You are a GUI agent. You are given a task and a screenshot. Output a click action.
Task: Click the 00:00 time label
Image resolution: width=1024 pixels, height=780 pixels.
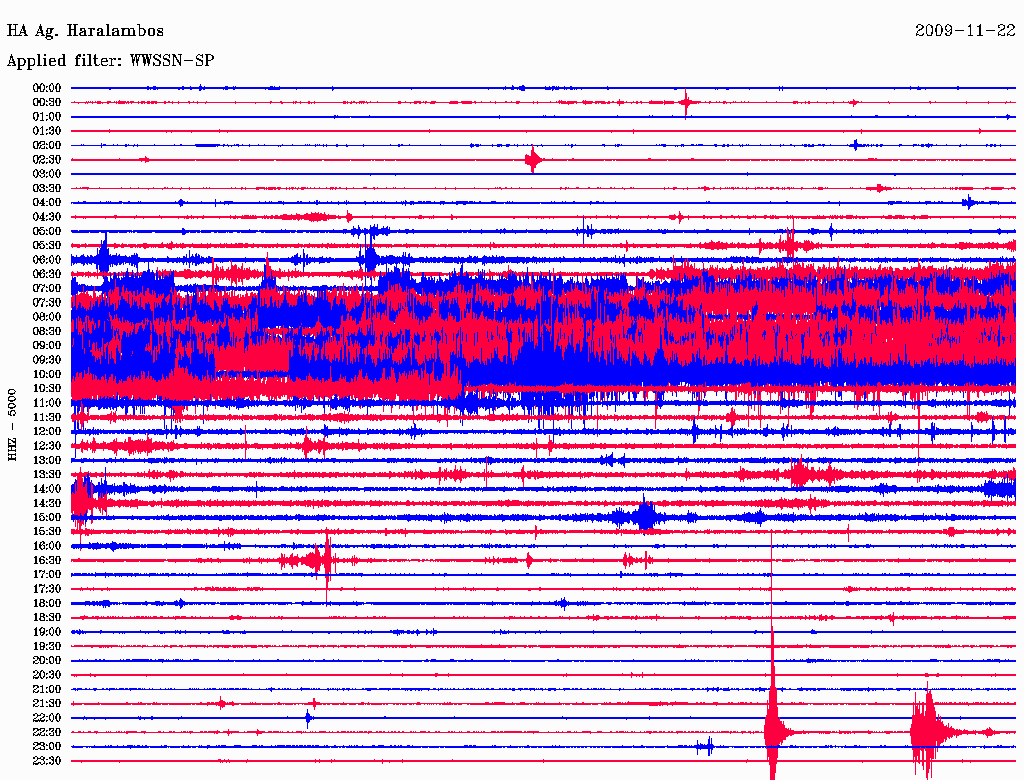point(47,88)
